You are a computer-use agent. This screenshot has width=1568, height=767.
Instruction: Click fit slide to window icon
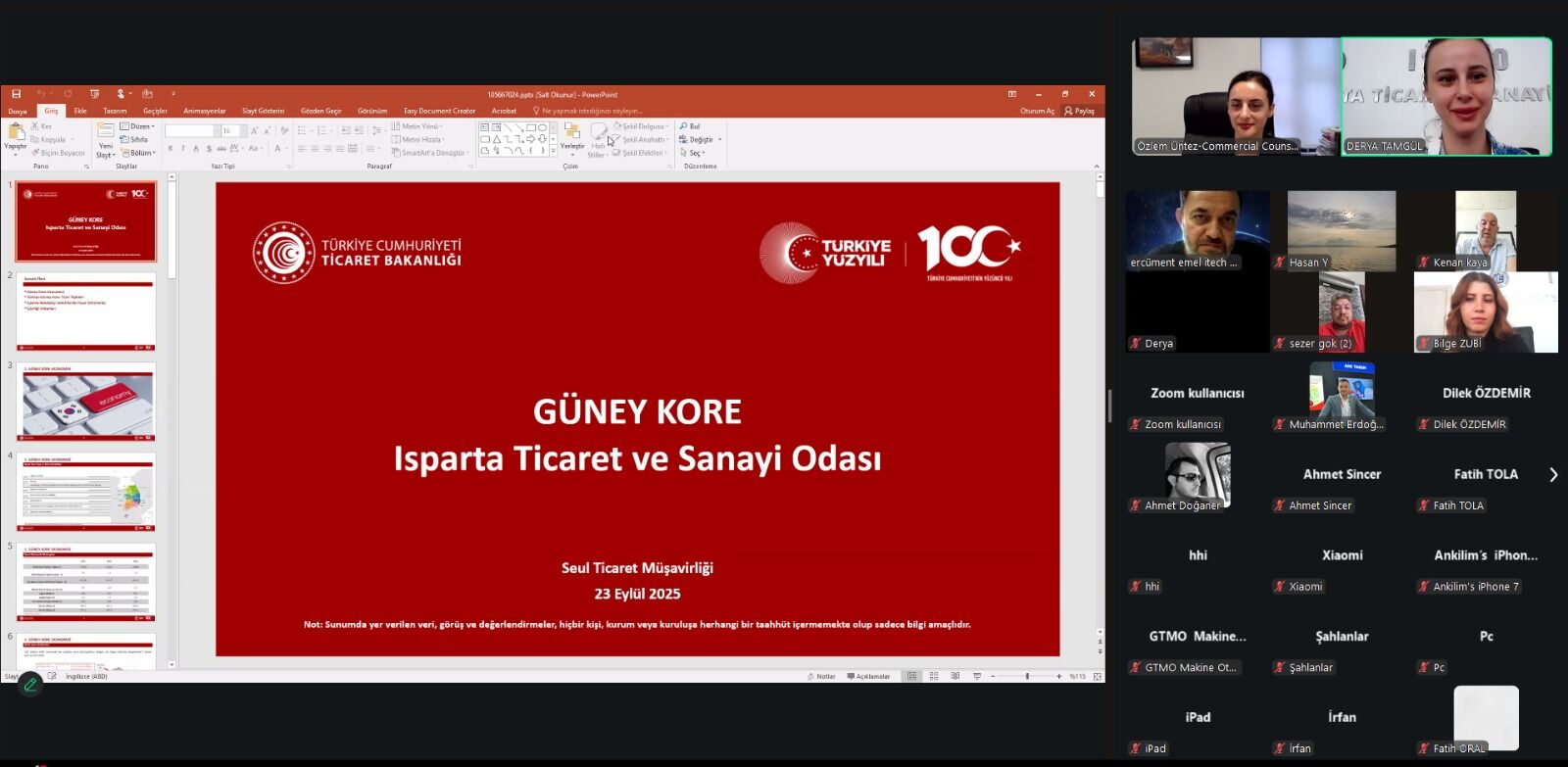click(1098, 676)
